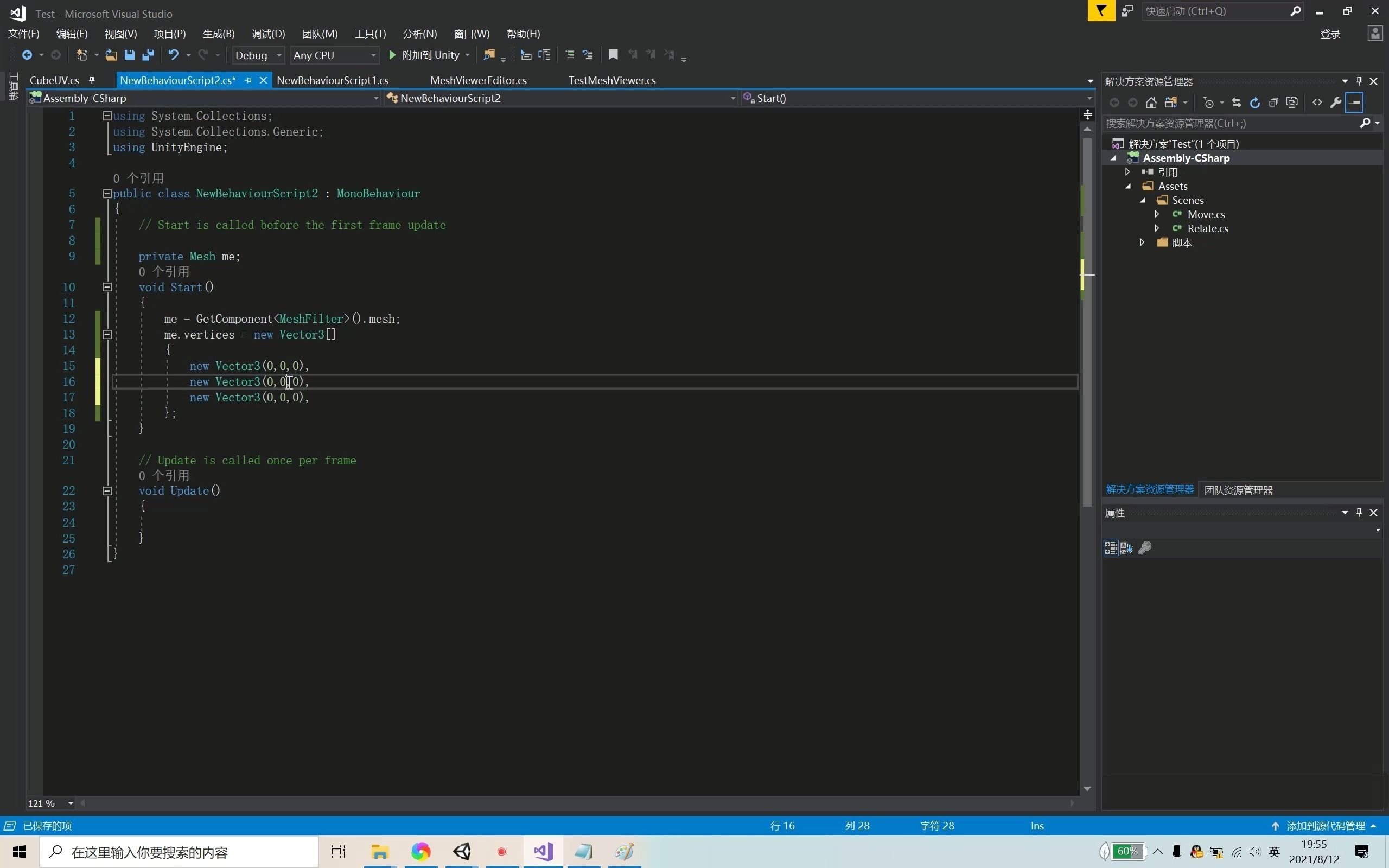1389x868 pixels.
Task: Toggle auto-hide pin on Properties panel
Action: [1359, 512]
